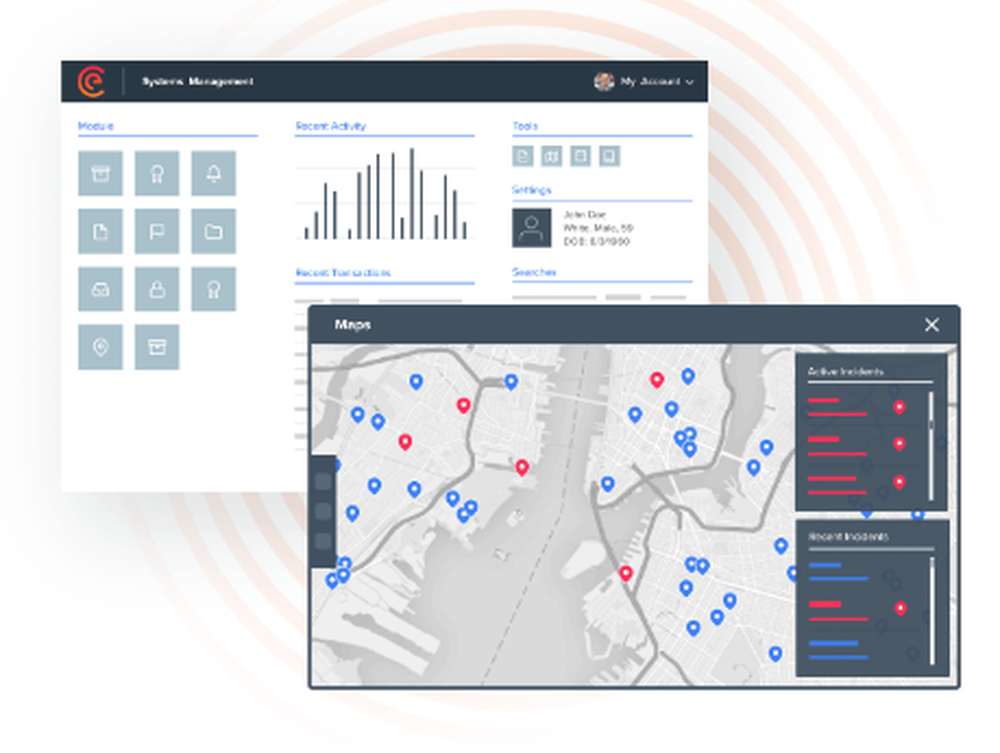Viewport: 1000px width, 753px height.
Task: Click the third Active Incidents row's red pin
Action: tap(899, 482)
